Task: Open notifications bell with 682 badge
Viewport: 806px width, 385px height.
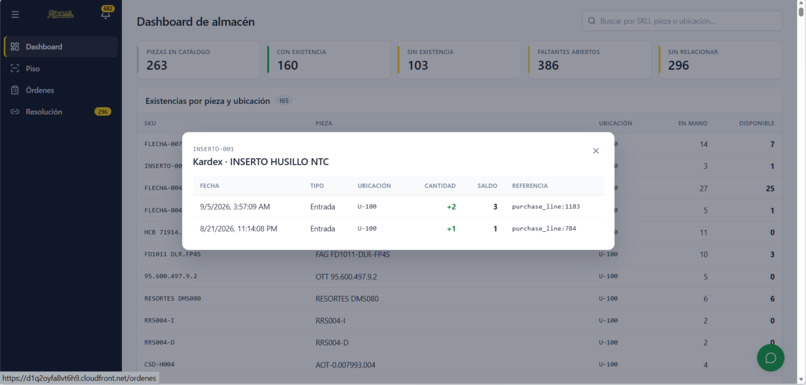Action: click(x=106, y=13)
